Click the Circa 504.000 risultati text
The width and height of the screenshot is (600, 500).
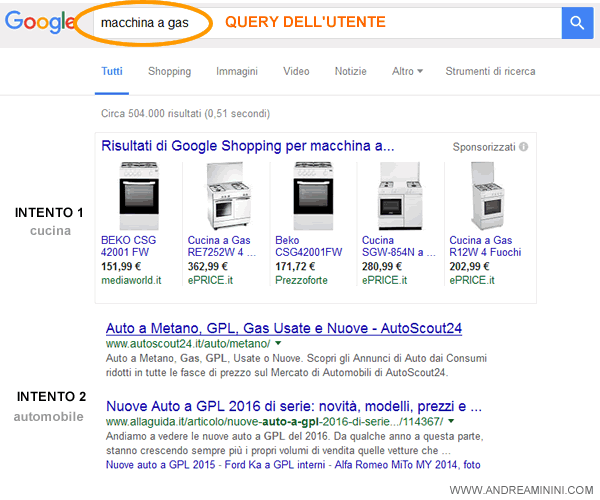(x=186, y=114)
